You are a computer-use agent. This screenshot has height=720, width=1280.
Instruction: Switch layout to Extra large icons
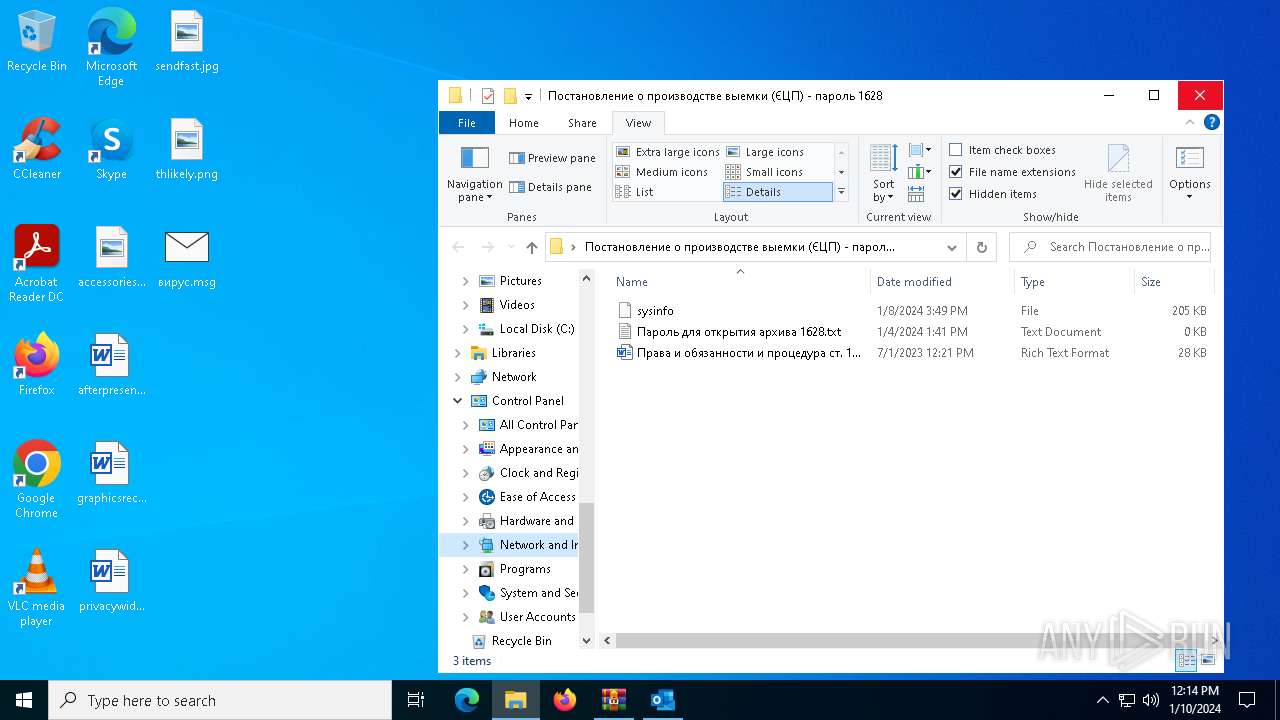coord(667,152)
